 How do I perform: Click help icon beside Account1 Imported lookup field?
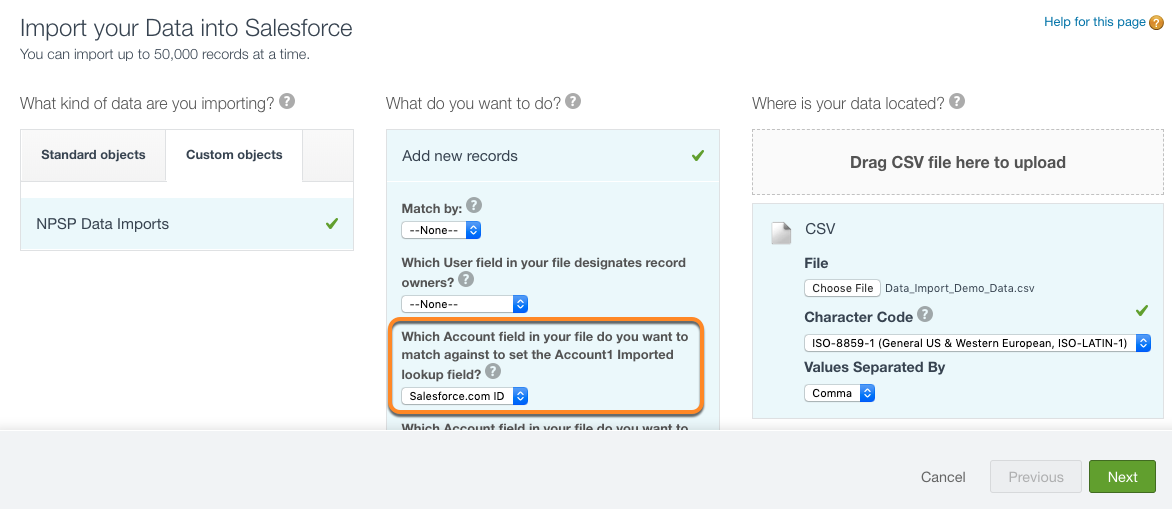click(493, 371)
